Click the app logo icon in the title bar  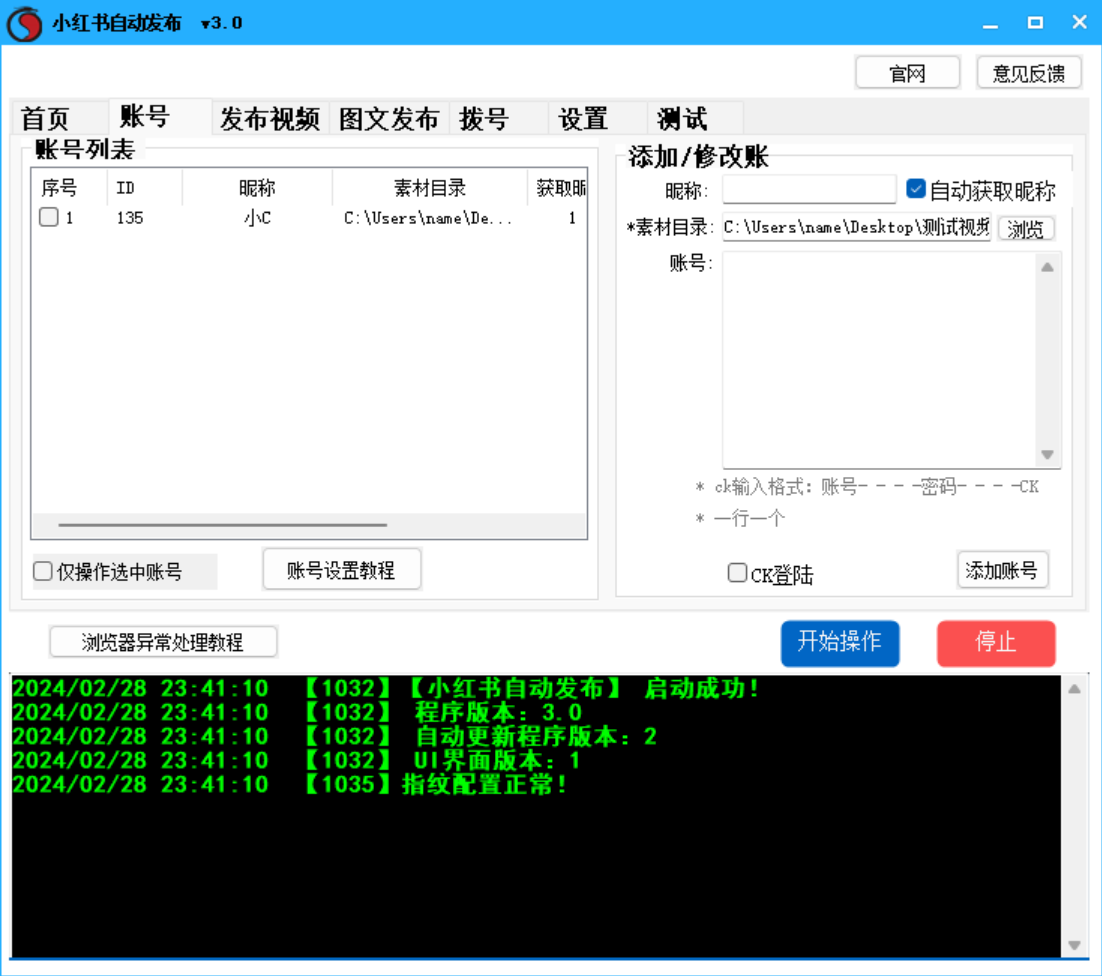coord(24,23)
